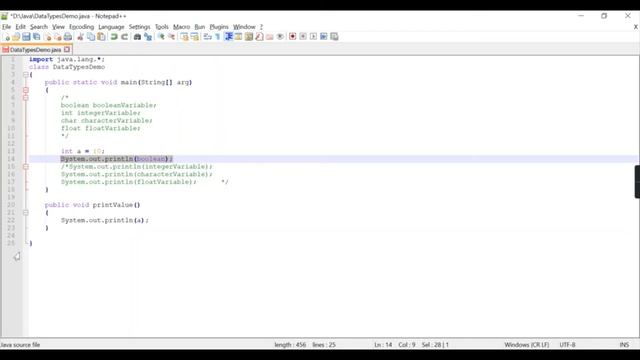Open the Tools menu
The image size is (640, 360).
coord(162,27)
